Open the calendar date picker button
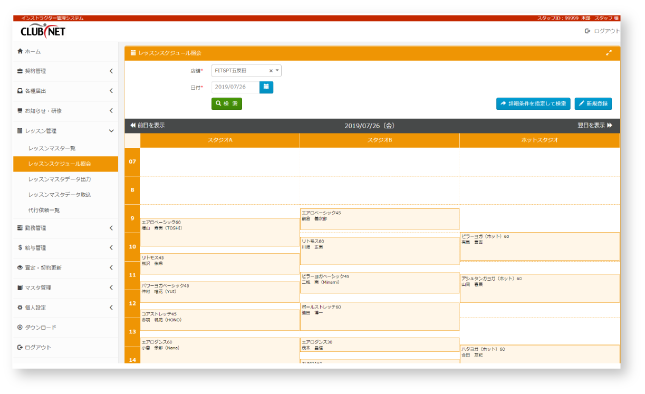645x394 pixels. (x=266, y=87)
